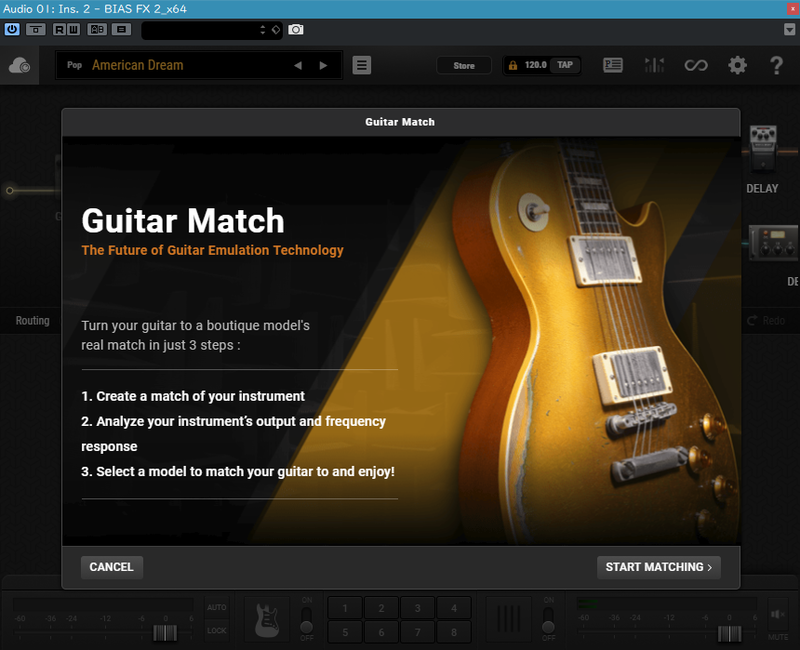Select scene slot 3
Image resolution: width=800 pixels, height=650 pixels.
point(417,608)
